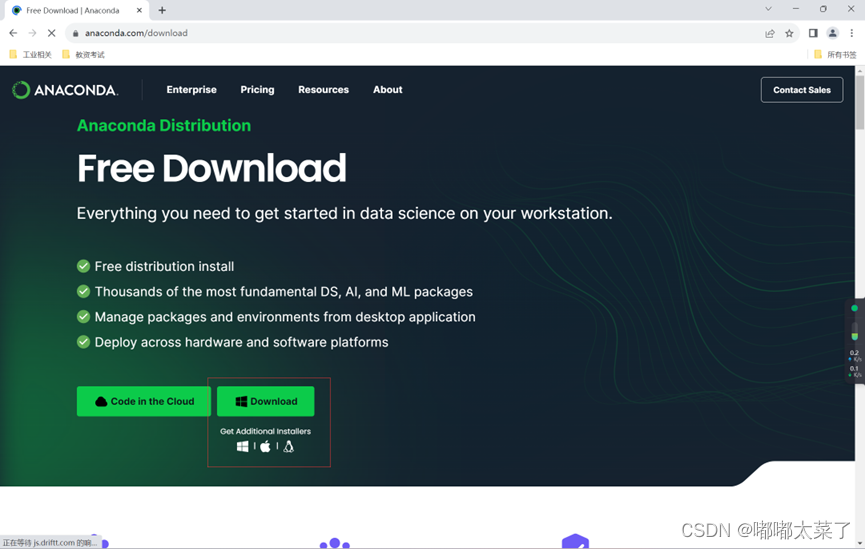The height and width of the screenshot is (549, 865).
Task: Bookmark page with star icon
Action: point(789,33)
